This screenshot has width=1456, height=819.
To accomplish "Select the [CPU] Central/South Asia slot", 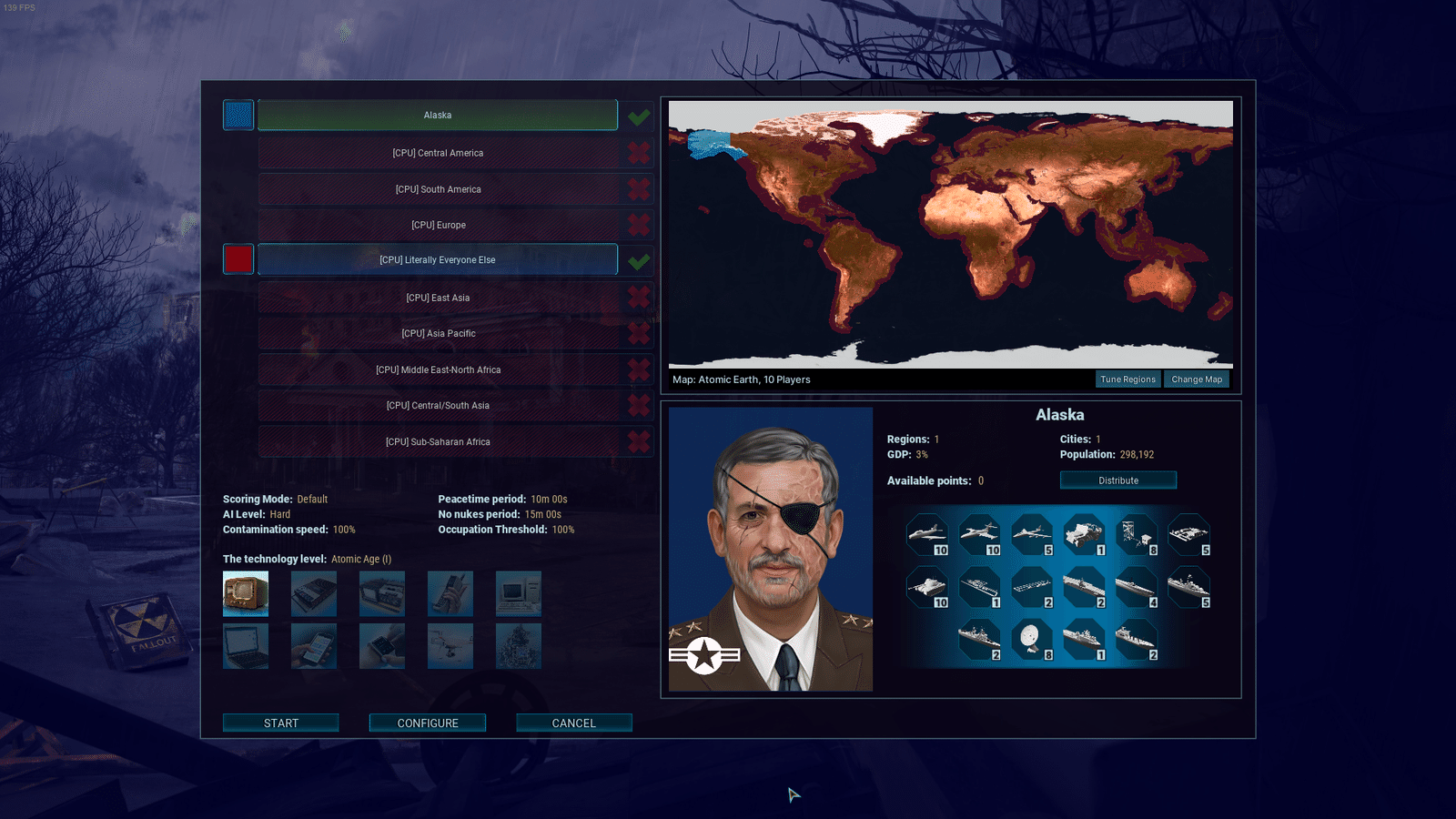I will click(x=438, y=405).
